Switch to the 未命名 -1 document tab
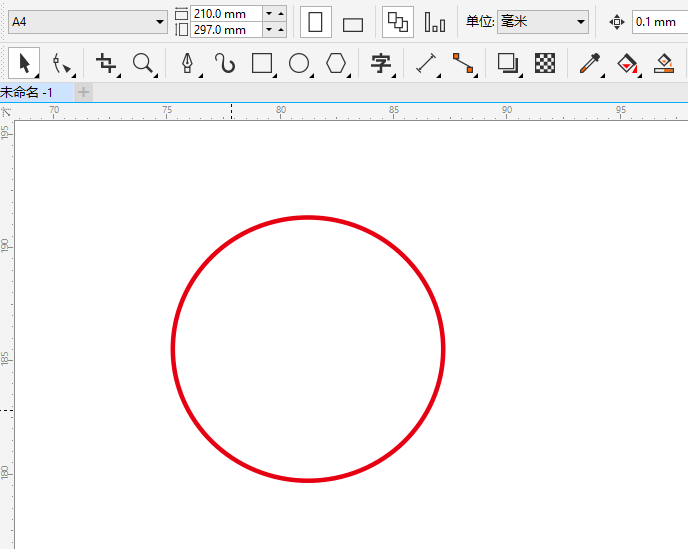 coord(36,92)
